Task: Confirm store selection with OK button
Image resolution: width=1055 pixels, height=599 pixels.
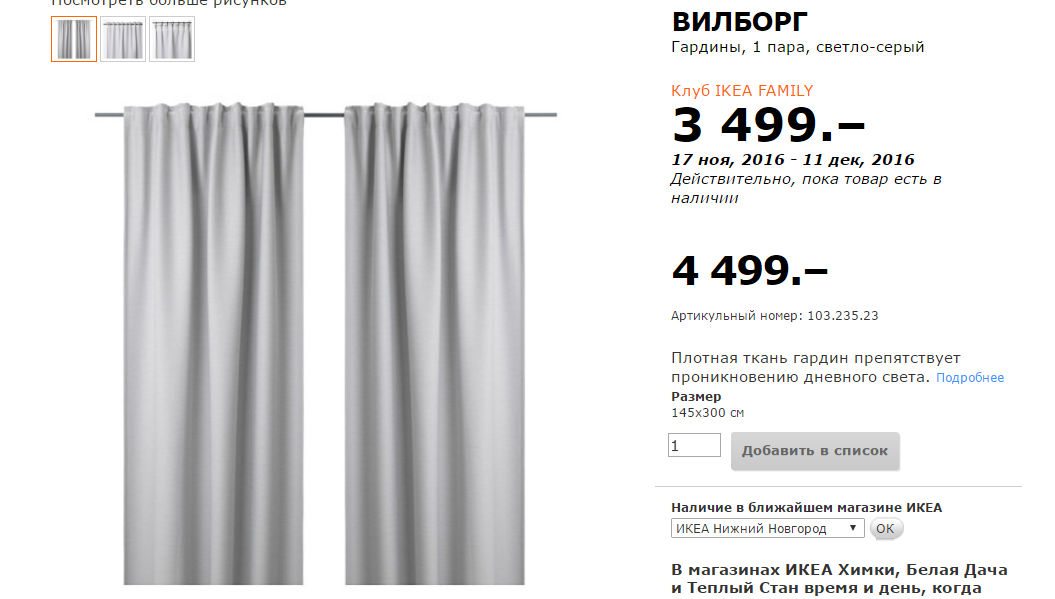Action: (x=885, y=528)
